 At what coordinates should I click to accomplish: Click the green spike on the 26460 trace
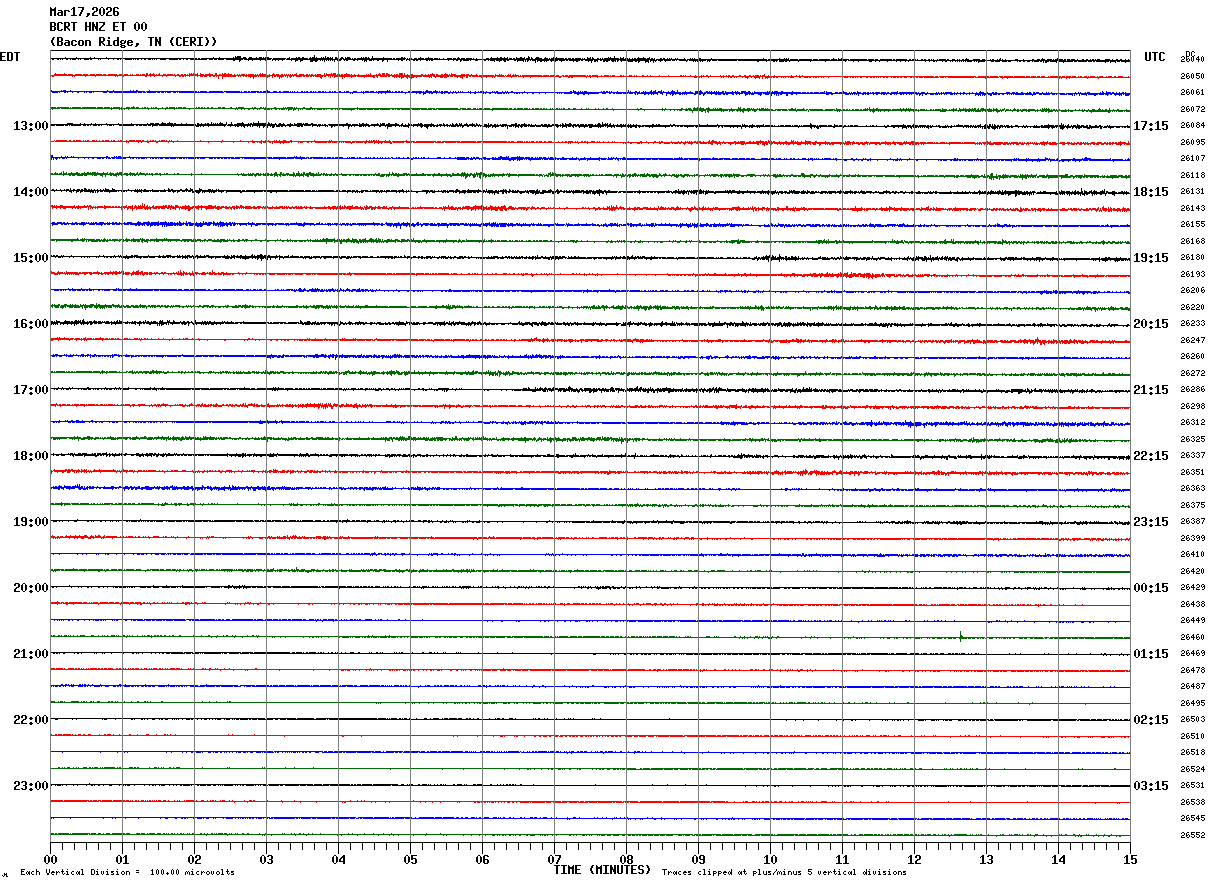(x=961, y=635)
